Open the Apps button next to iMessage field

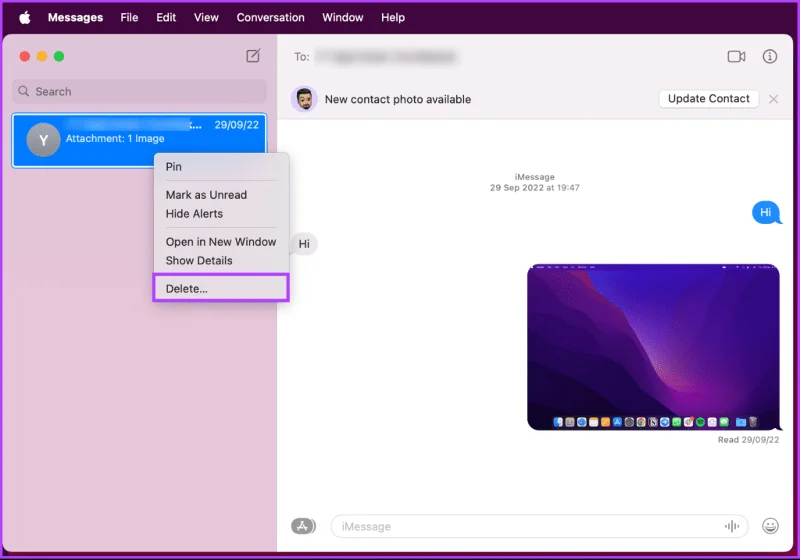(303, 526)
